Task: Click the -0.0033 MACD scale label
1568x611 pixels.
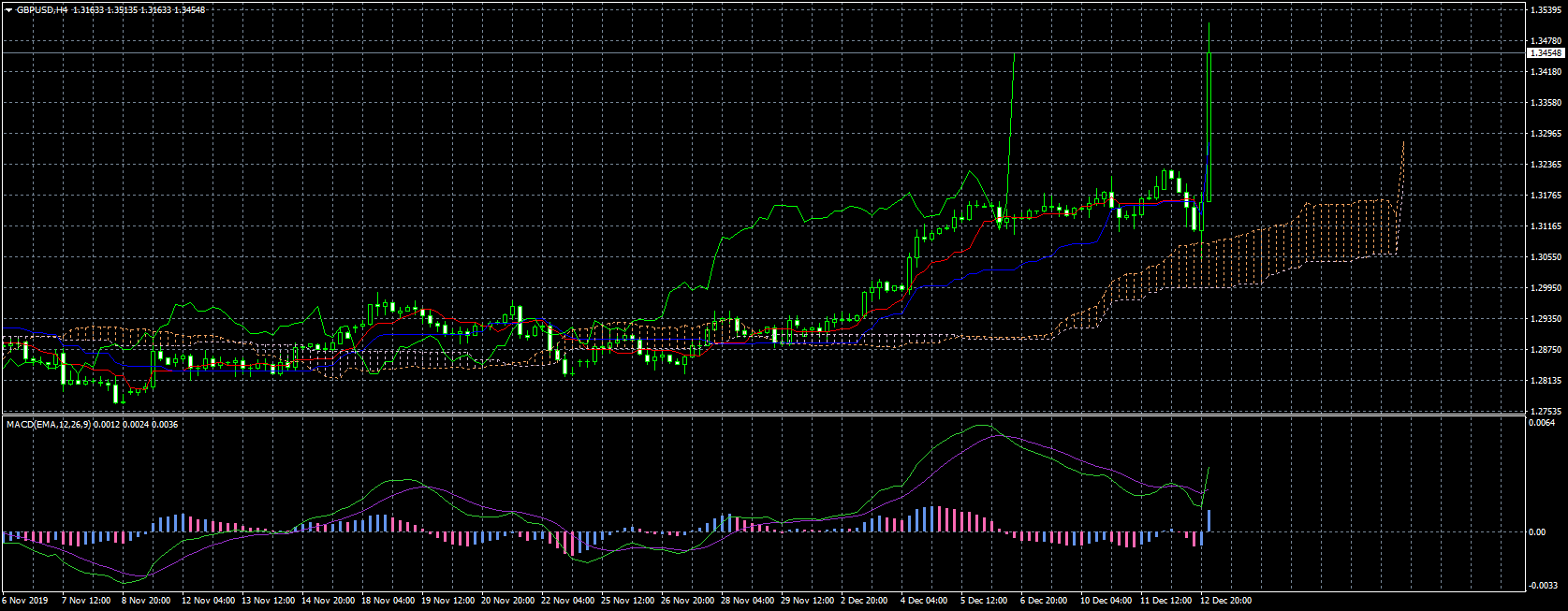Action: pyautogui.click(x=1542, y=586)
